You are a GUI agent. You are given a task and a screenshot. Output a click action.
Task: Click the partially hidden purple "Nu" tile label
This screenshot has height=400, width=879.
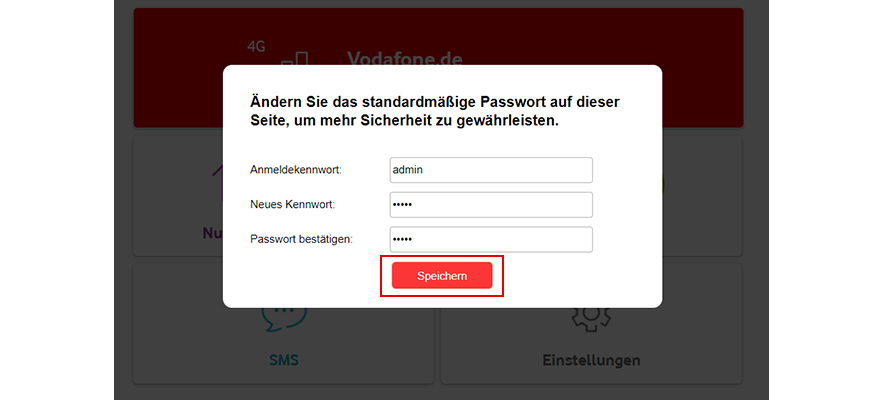coord(212,233)
